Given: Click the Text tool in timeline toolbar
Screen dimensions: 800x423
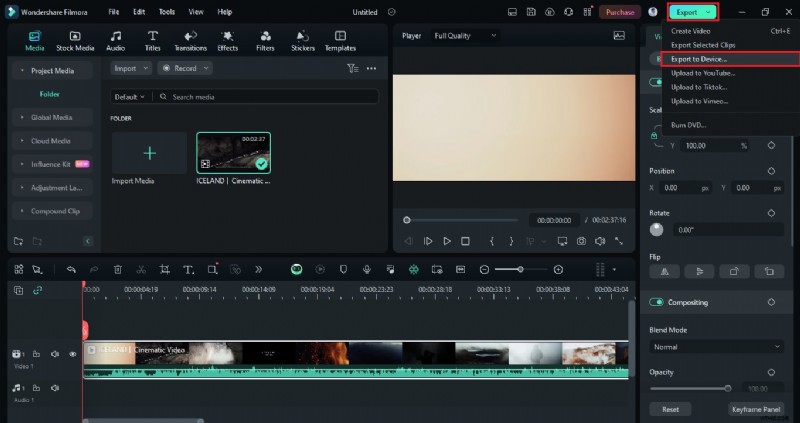Looking at the screenshot, I should click(x=188, y=269).
